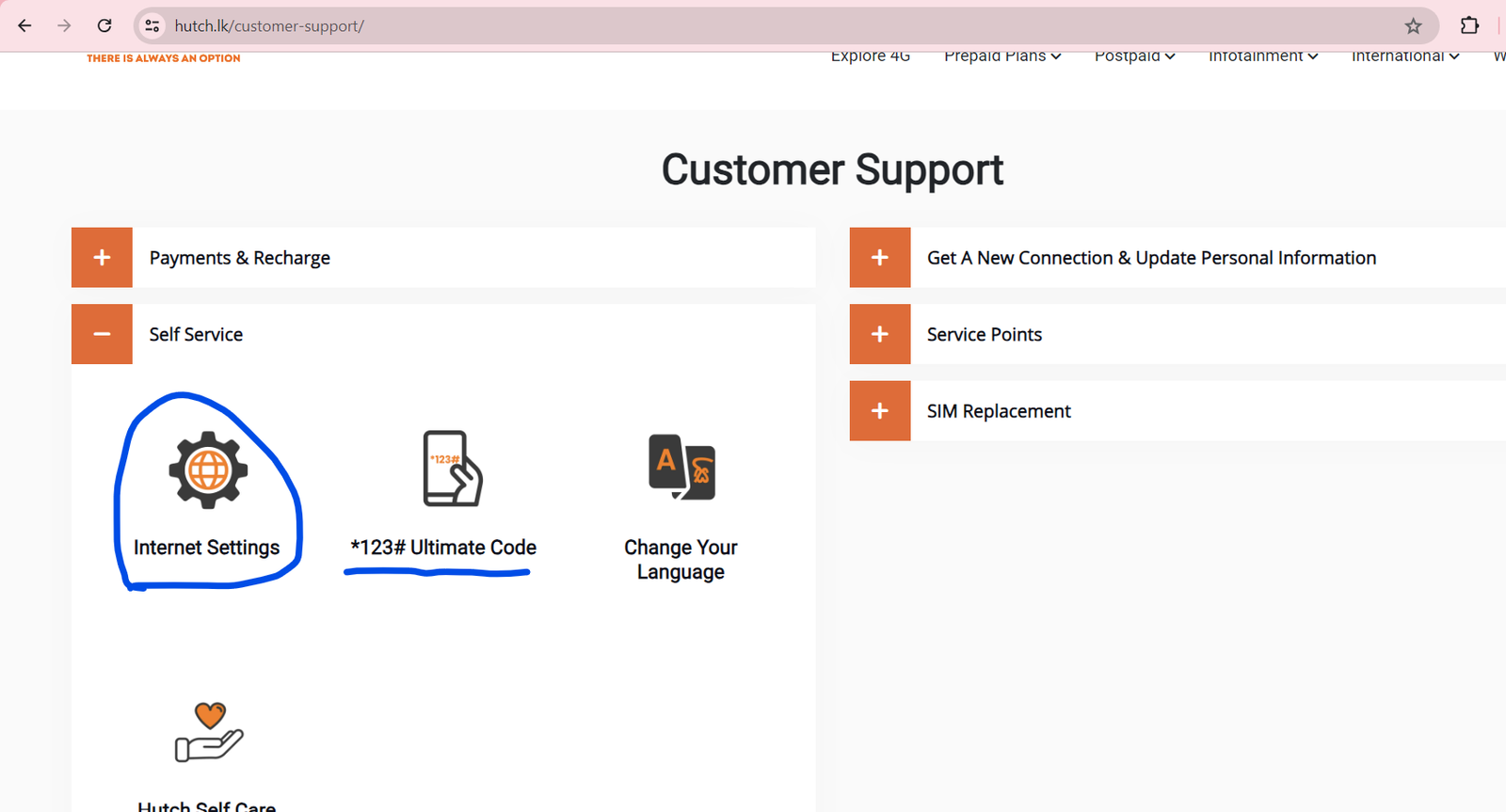Click the Change Your Language label
The width and height of the screenshot is (1506, 812).
coord(681,560)
